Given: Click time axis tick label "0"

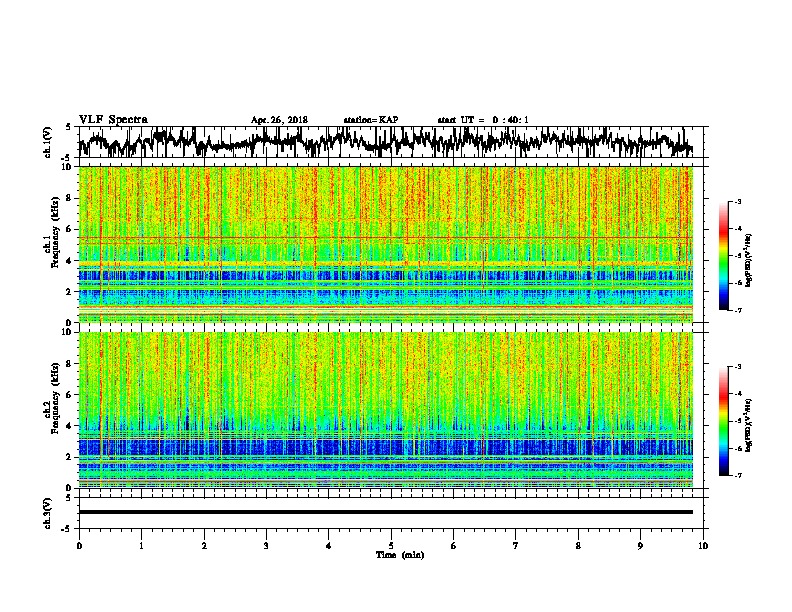Looking at the screenshot, I should 79,545.
